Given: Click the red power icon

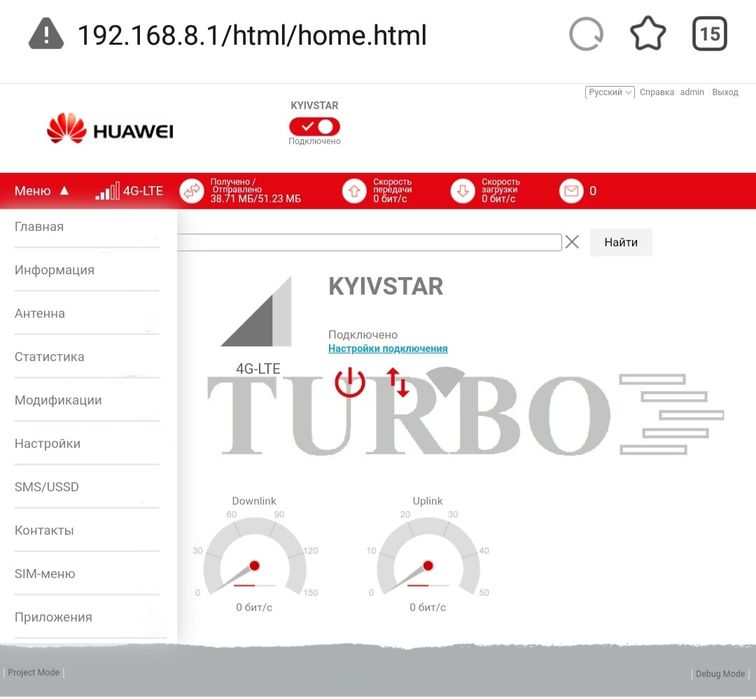Looking at the screenshot, I should [x=350, y=382].
